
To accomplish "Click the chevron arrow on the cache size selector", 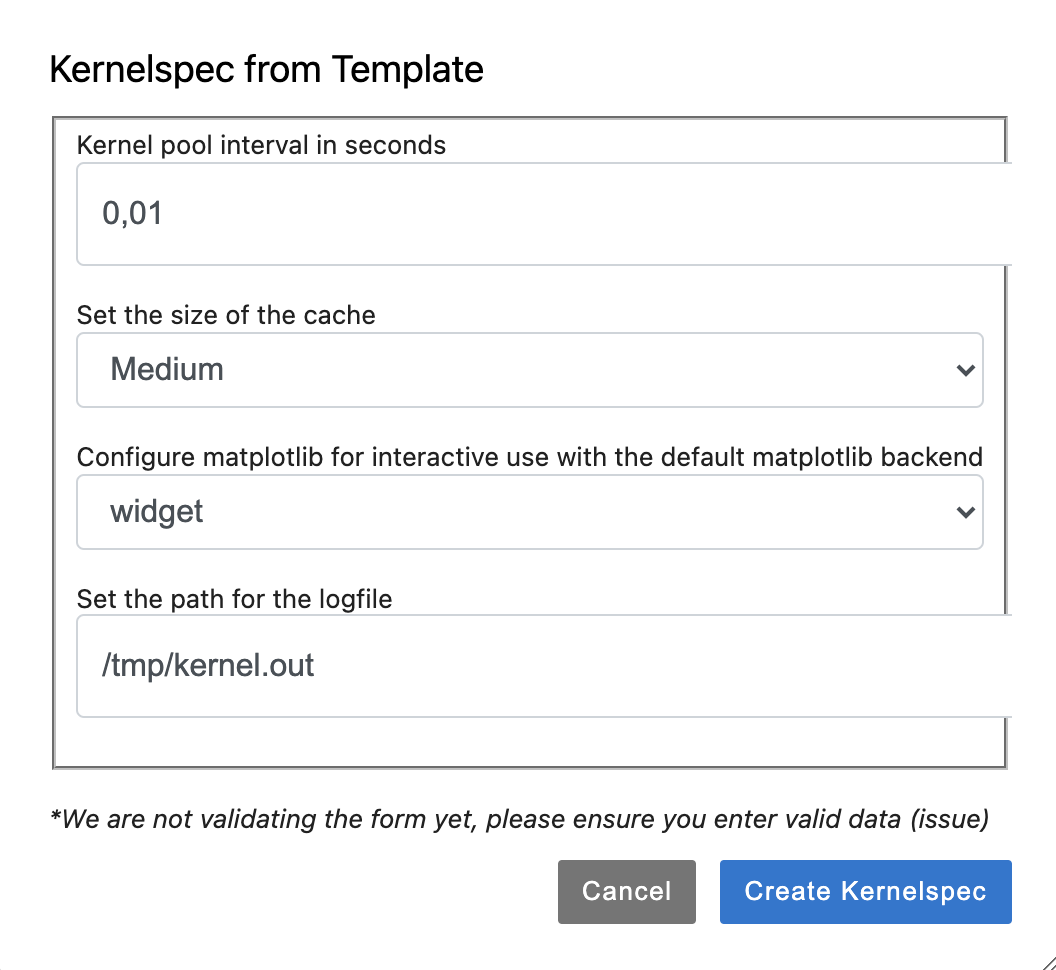I will (966, 370).
